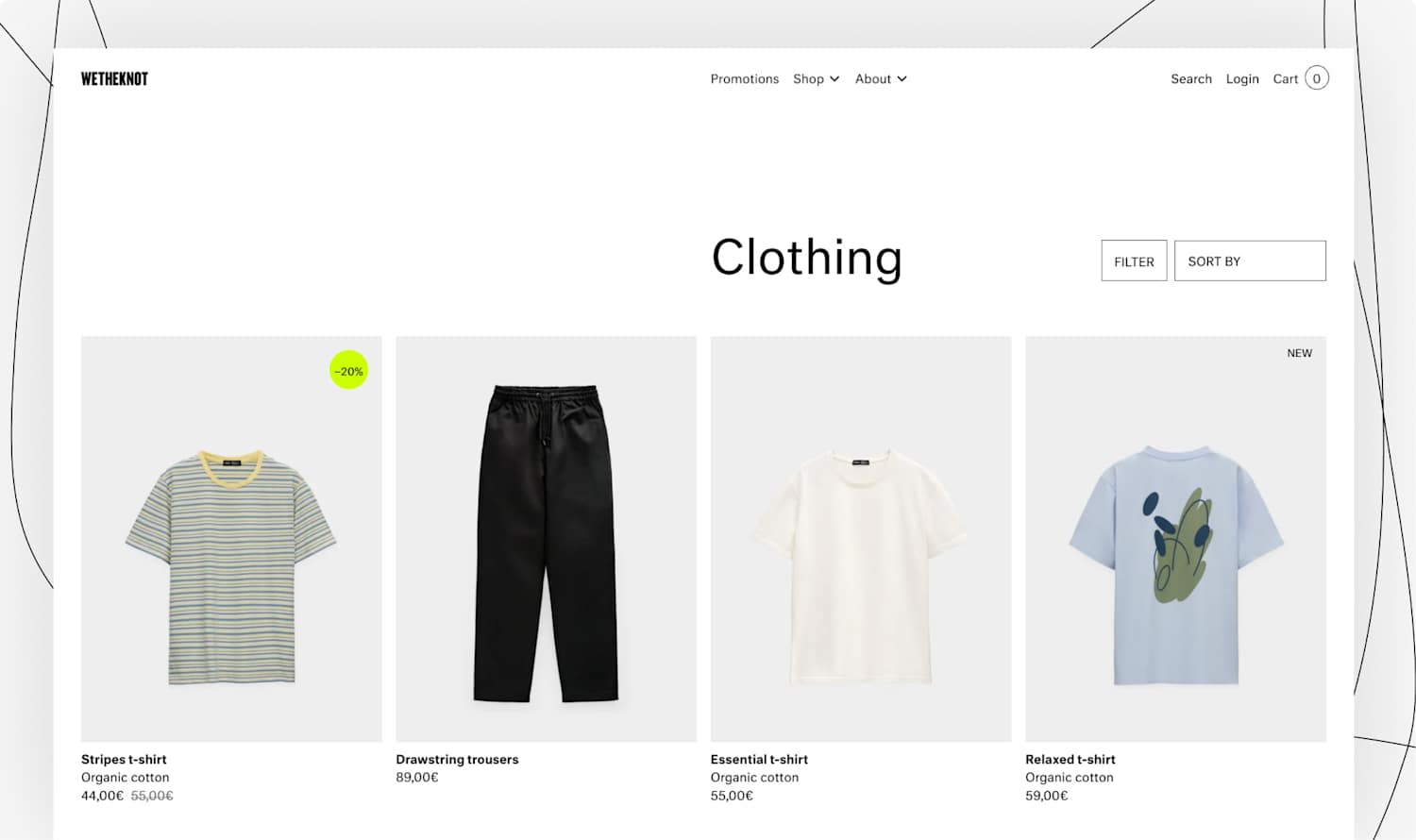Viewport: 1416px width, 840px height.
Task: Expand the Shop menu chevron
Action: pos(834,79)
